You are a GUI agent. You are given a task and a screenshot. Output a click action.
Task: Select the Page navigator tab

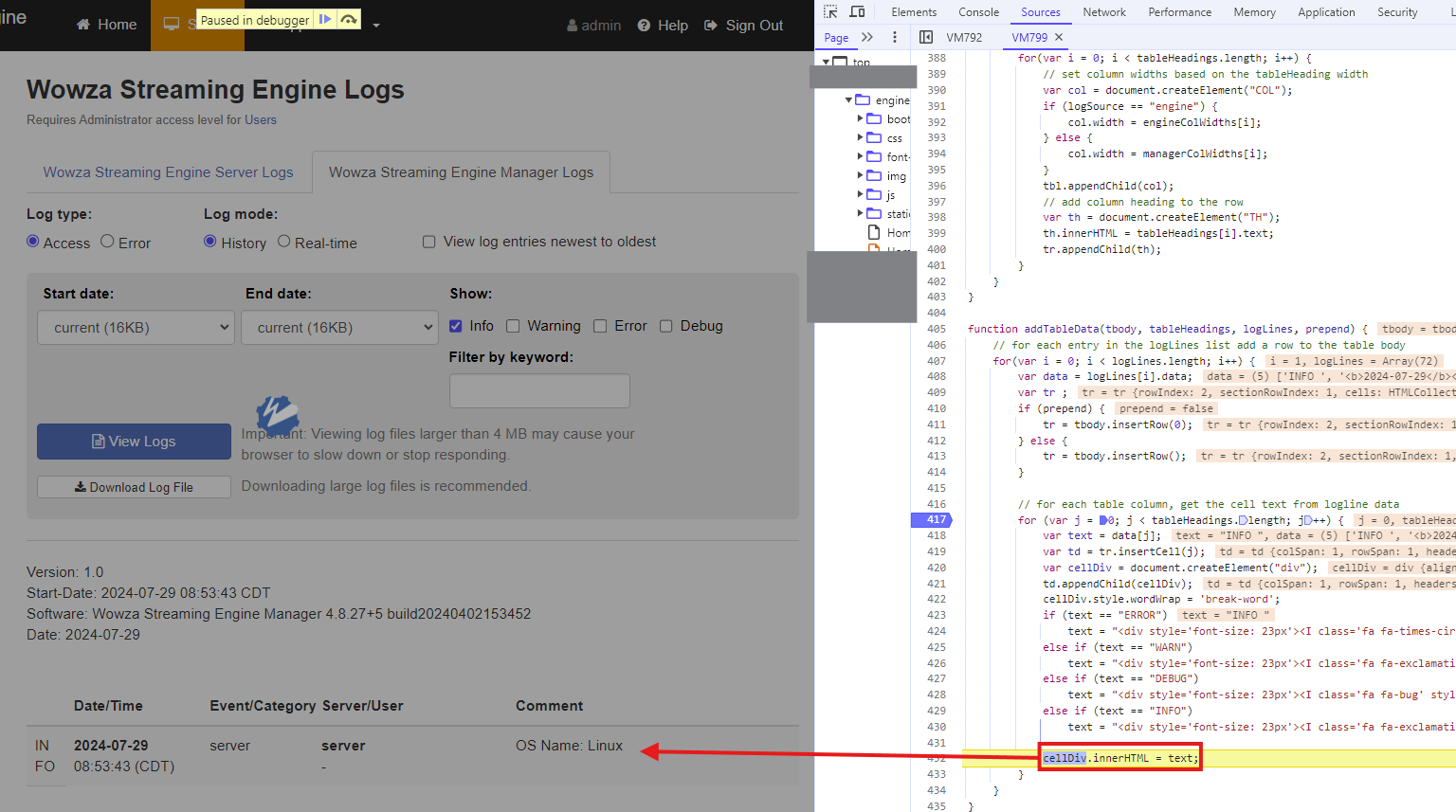[836, 37]
